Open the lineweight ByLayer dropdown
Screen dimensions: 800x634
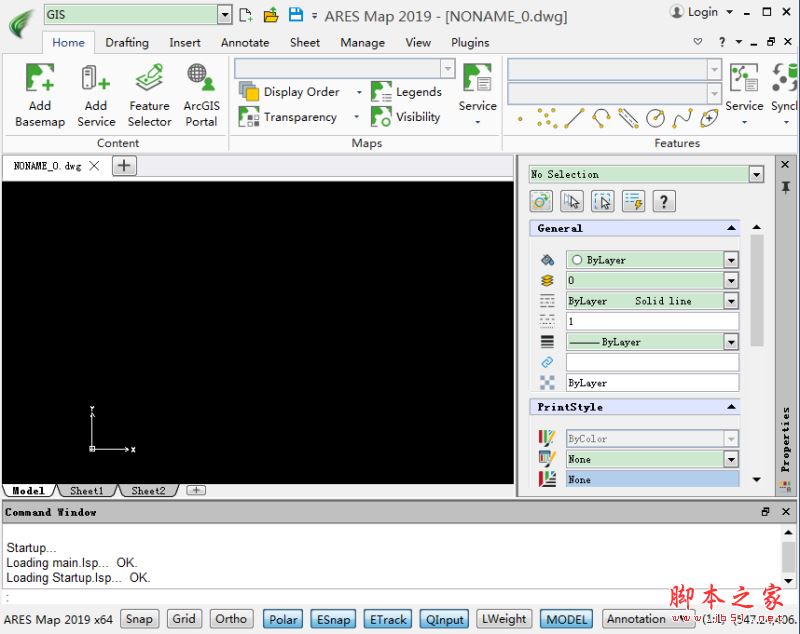click(731, 342)
